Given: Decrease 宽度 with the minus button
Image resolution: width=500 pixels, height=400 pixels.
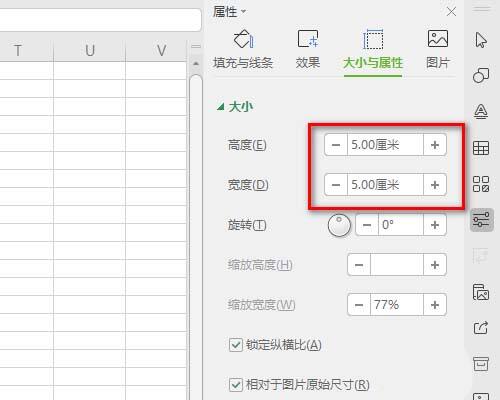Looking at the screenshot, I should tap(336, 184).
